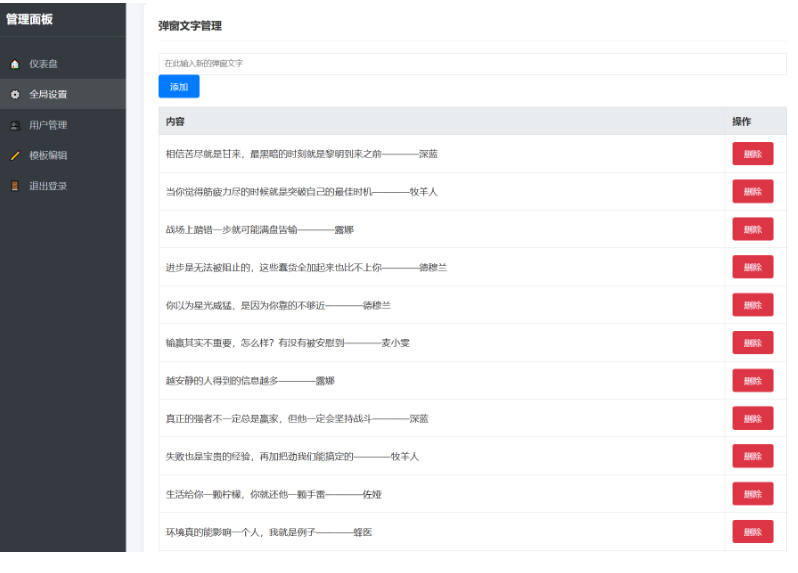
Task: Delete the 越安静的人 露娜 row
Action: point(753,381)
